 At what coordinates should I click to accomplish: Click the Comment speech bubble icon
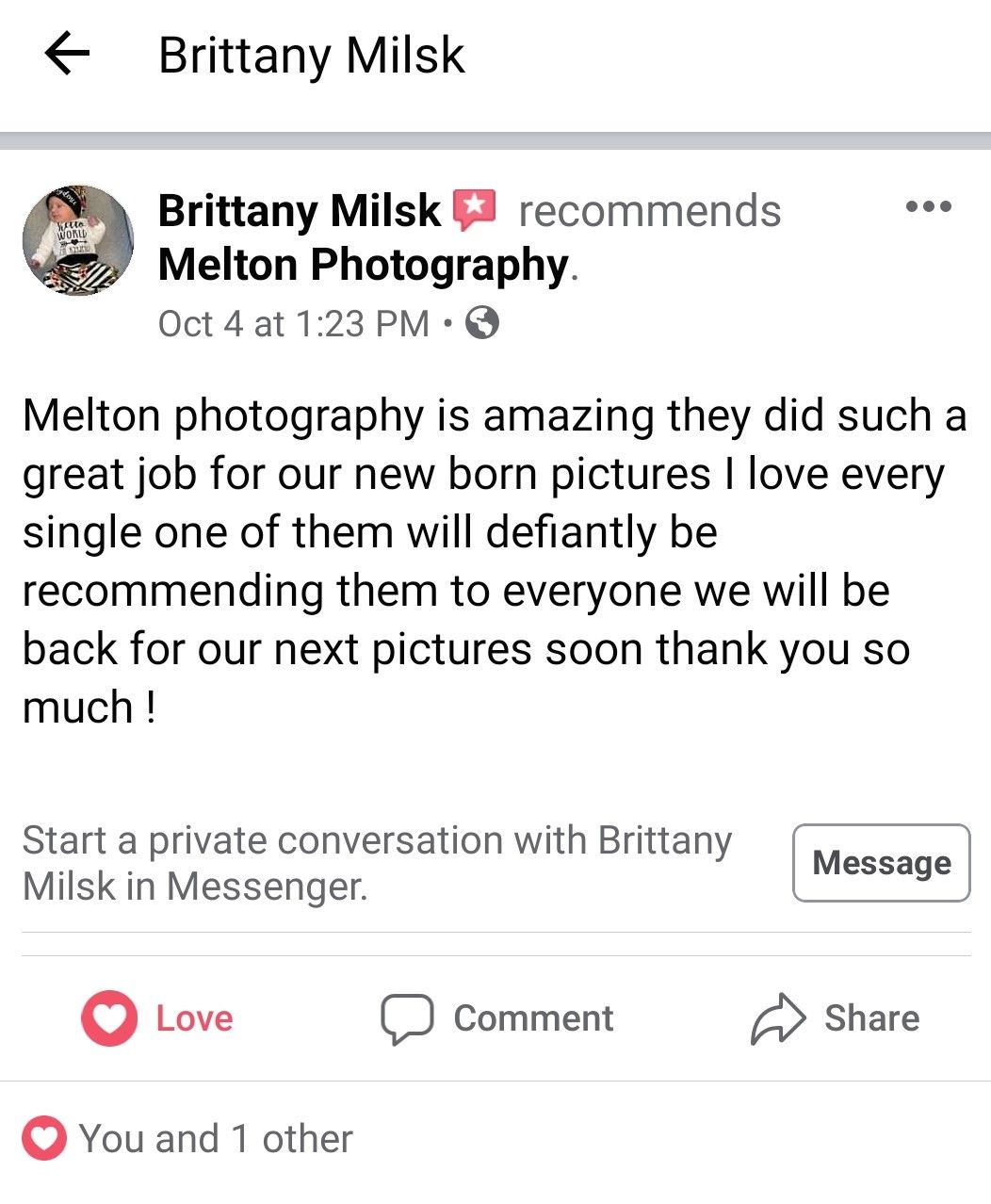click(406, 1018)
